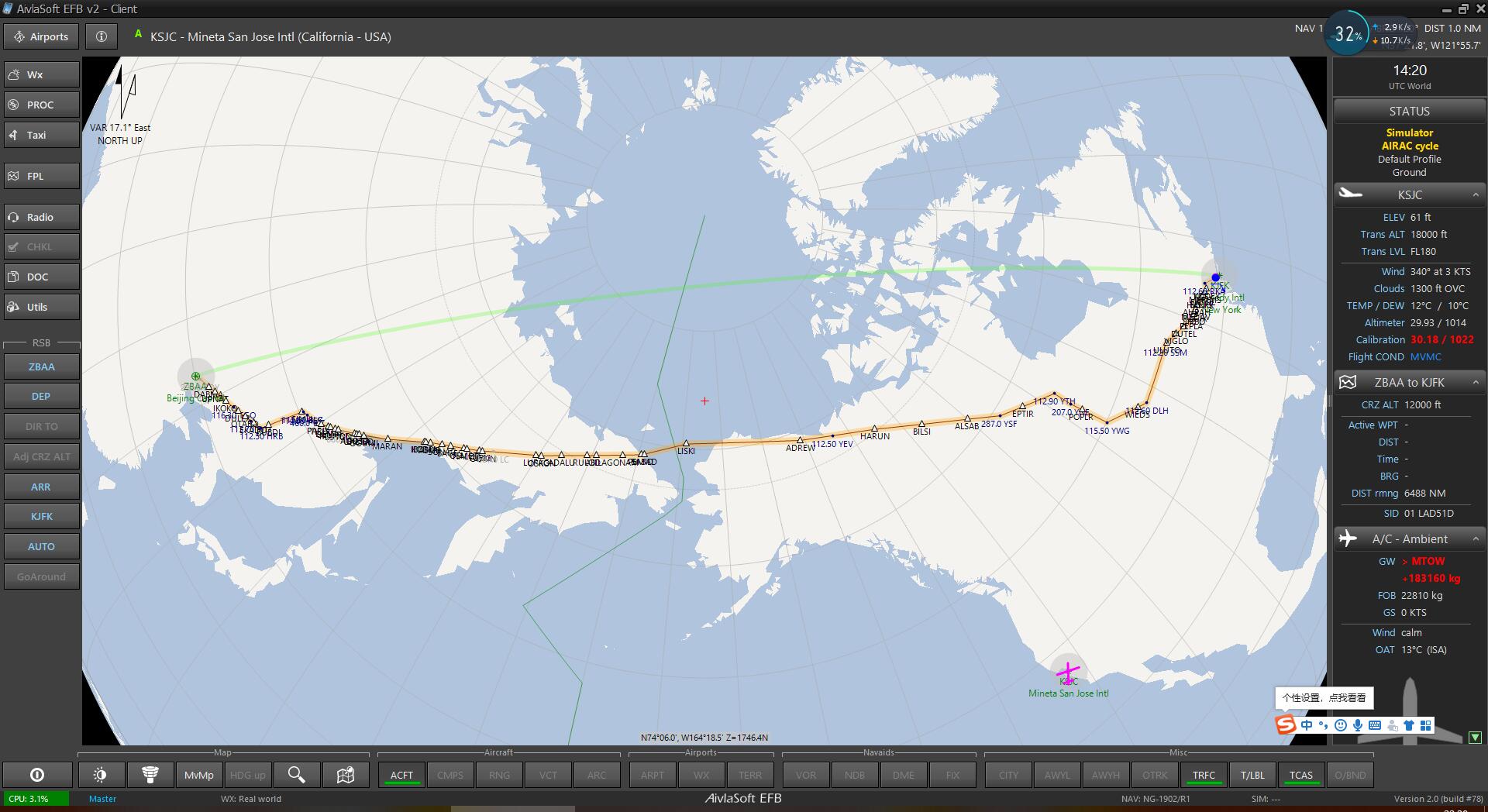Screen dimensions: 1488x812
Task: Collapse the KSJC airport info section
Action: 1476,194
